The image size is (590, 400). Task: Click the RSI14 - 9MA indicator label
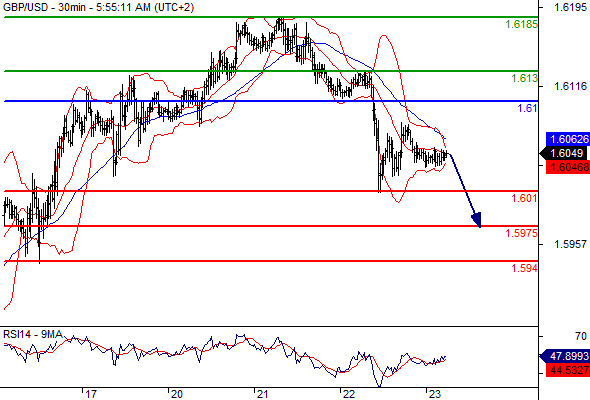coord(33,334)
